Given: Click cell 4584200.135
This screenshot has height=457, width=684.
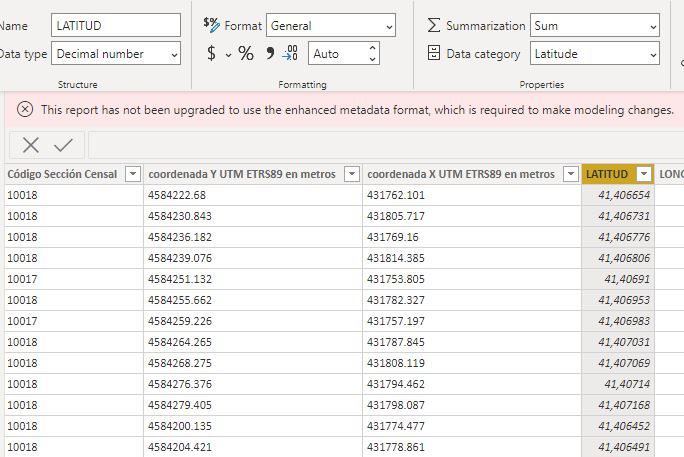Looking at the screenshot, I should [x=253, y=425].
